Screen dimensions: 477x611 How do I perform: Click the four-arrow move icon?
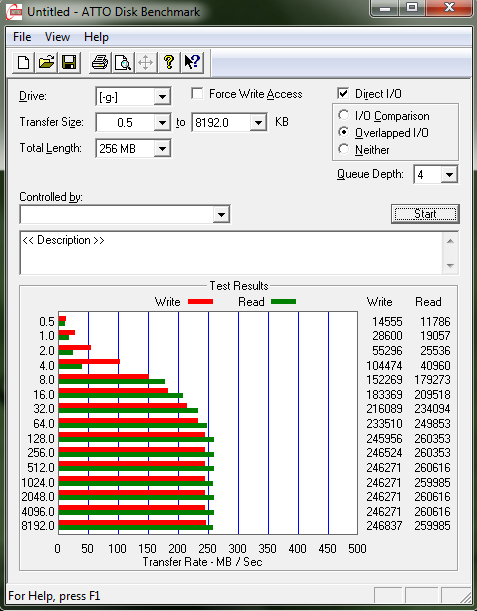[146, 62]
